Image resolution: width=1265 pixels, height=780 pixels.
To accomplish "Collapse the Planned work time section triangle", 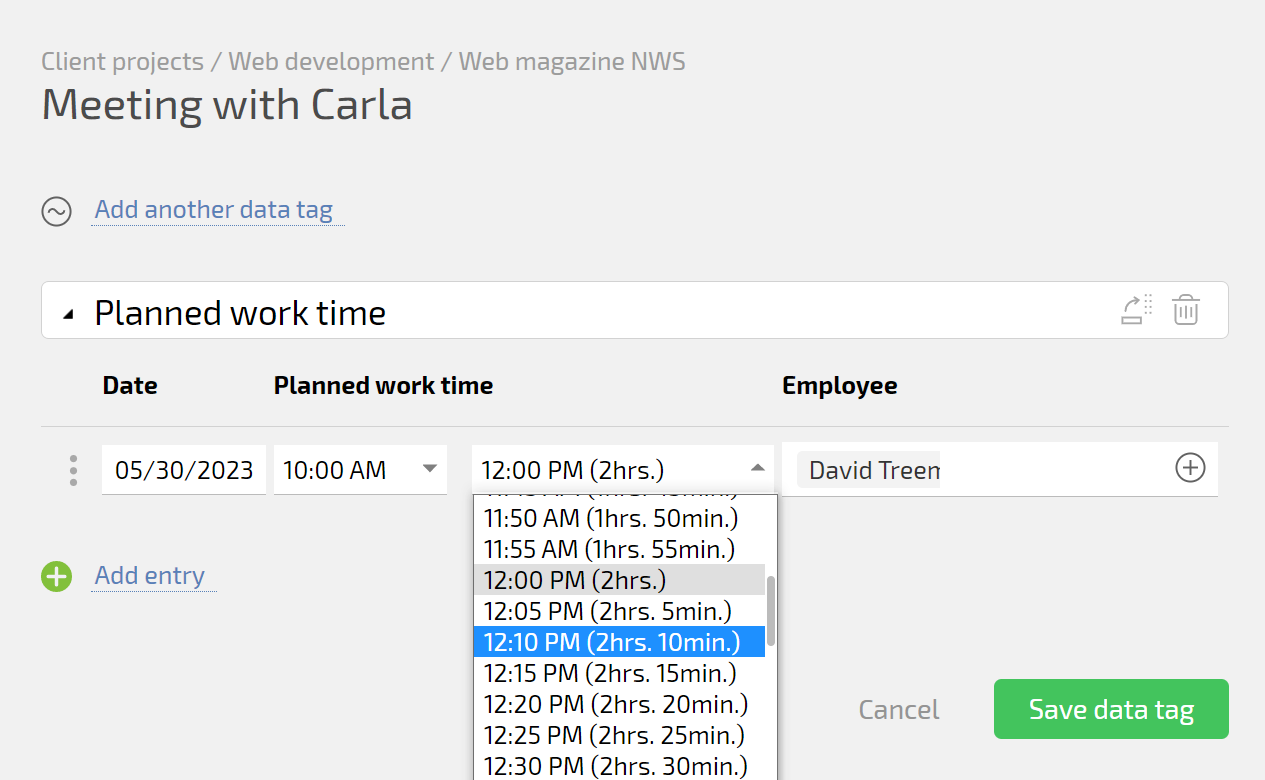I will click(x=68, y=314).
